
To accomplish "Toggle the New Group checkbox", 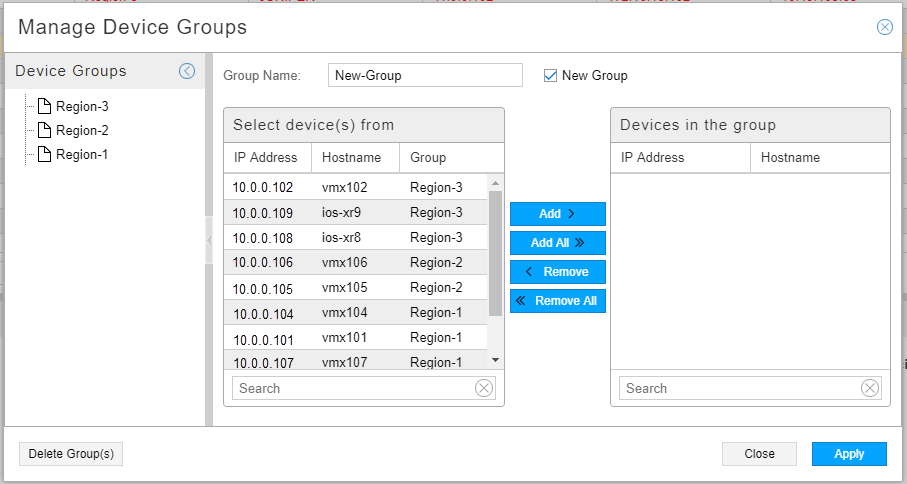I will [550, 75].
